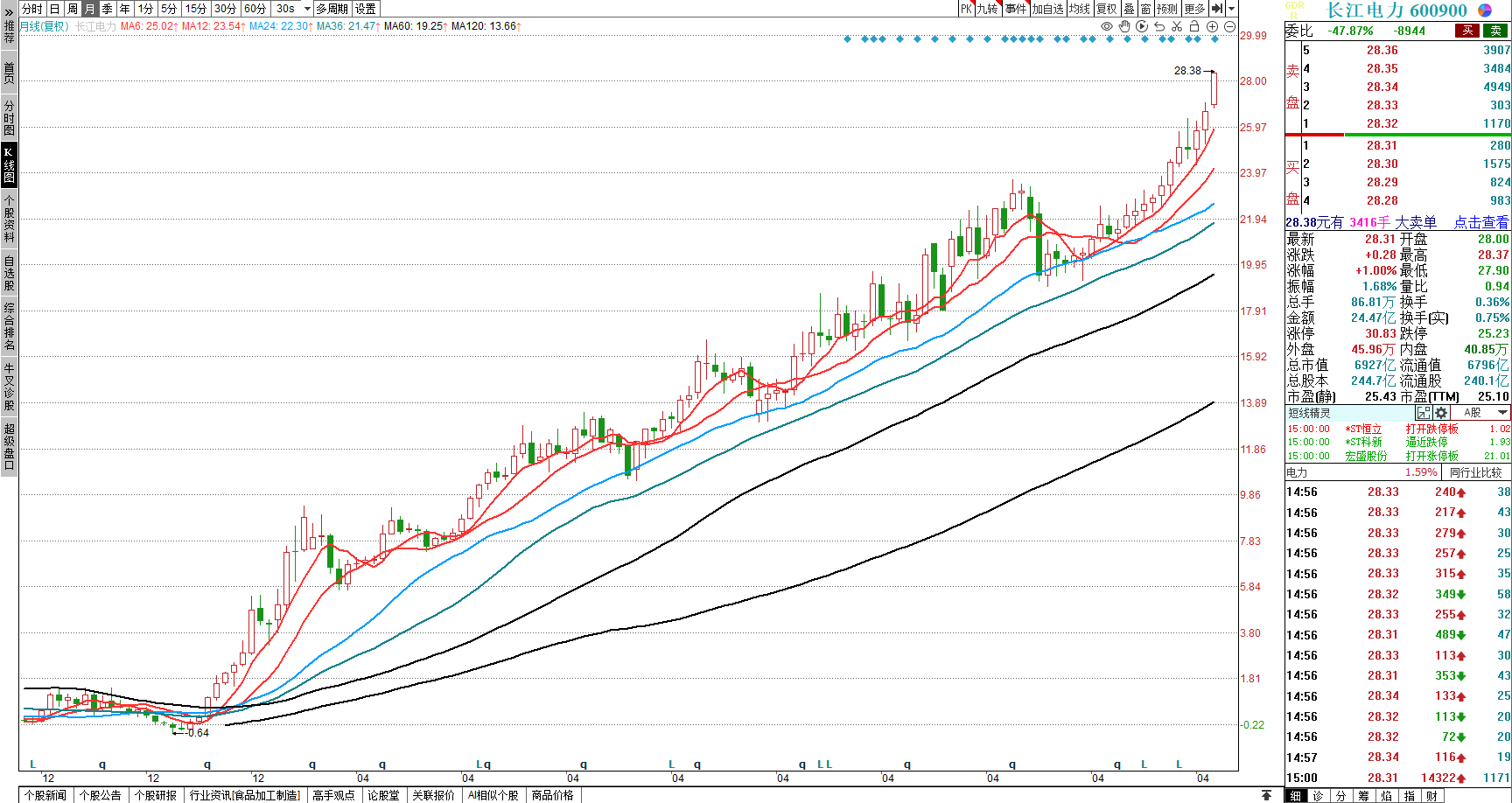Select the 周 weekly period tab
The height and width of the screenshot is (803, 1512).
pos(73,9)
